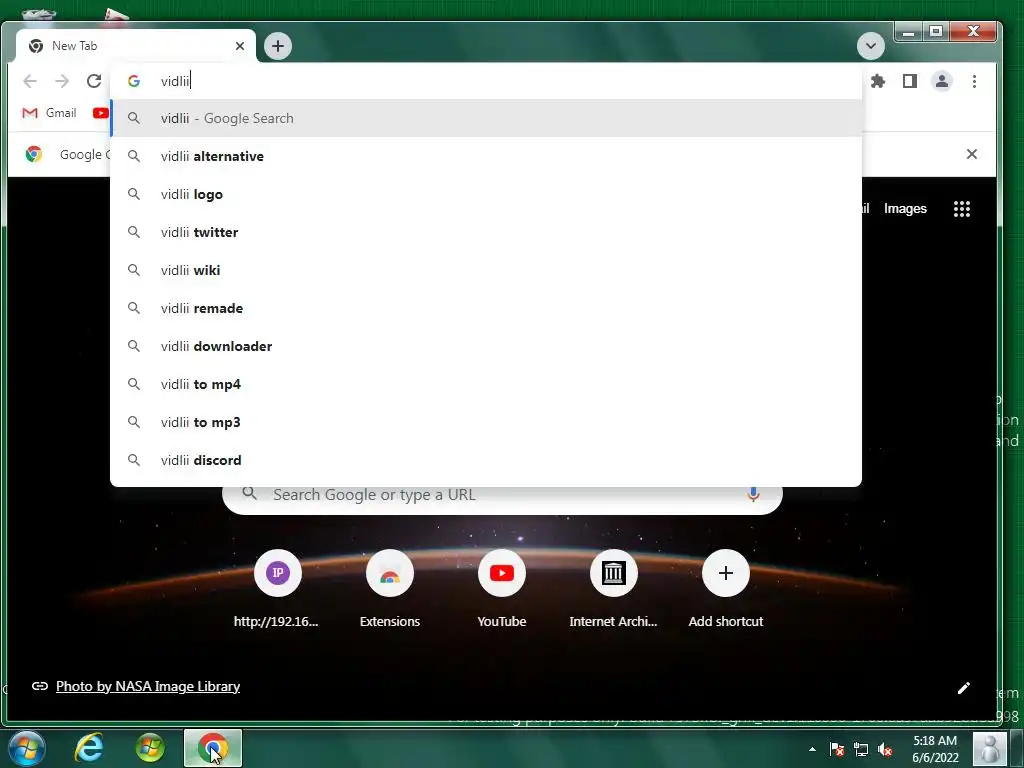
Task: Choose suggestion 'vidlii discord'
Action: click(x=486, y=460)
